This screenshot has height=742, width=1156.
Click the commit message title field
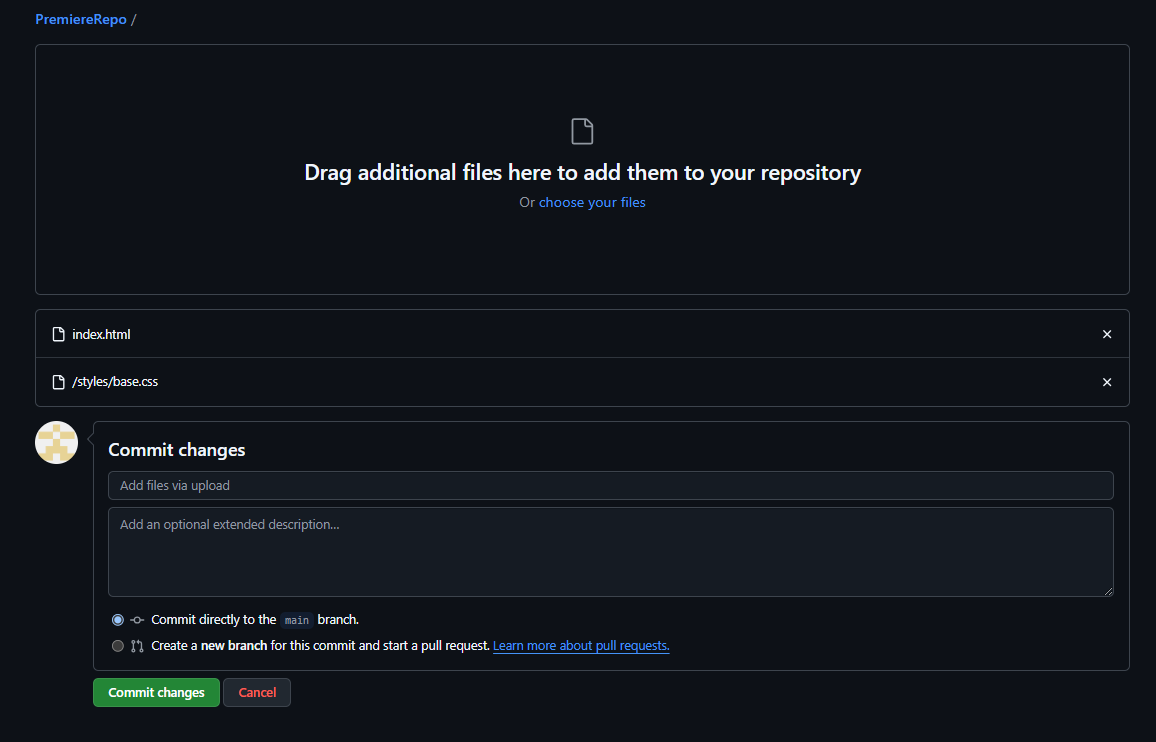[x=610, y=485]
